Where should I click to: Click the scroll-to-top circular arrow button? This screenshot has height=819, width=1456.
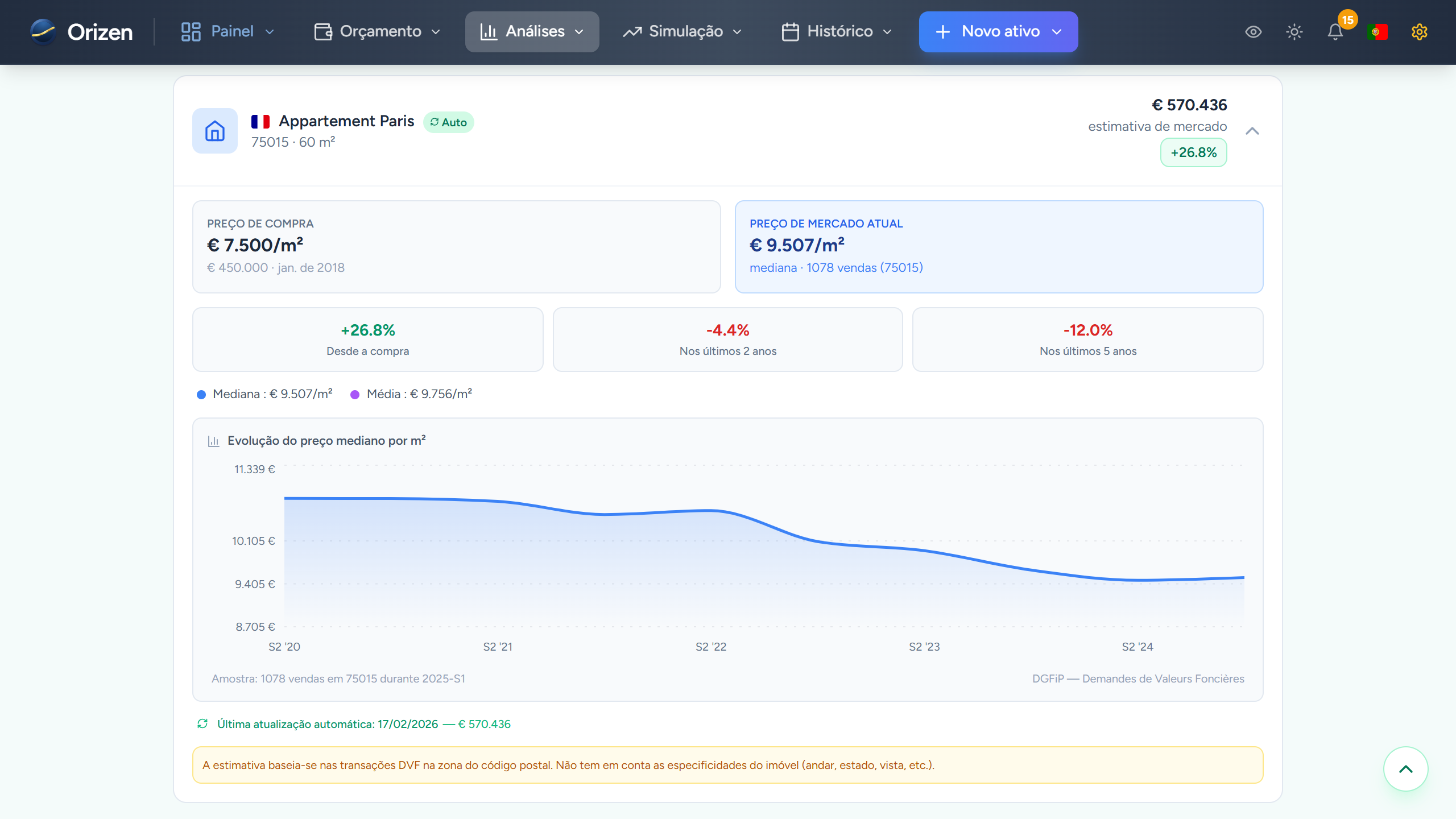tap(1405, 769)
